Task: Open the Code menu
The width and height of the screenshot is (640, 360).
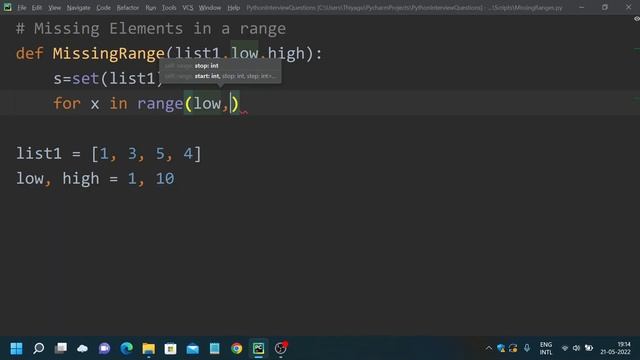Action: pyautogui.click(x=103, y=8)
